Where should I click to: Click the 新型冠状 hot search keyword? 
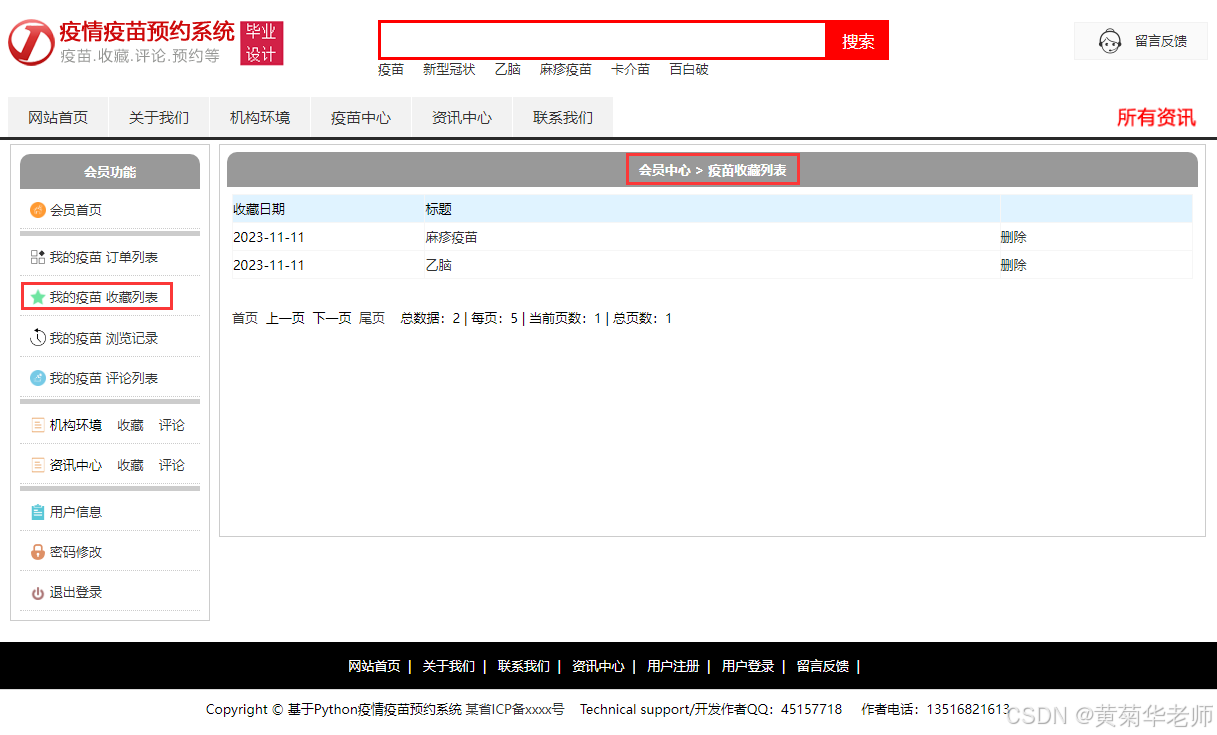pos(448,69)
